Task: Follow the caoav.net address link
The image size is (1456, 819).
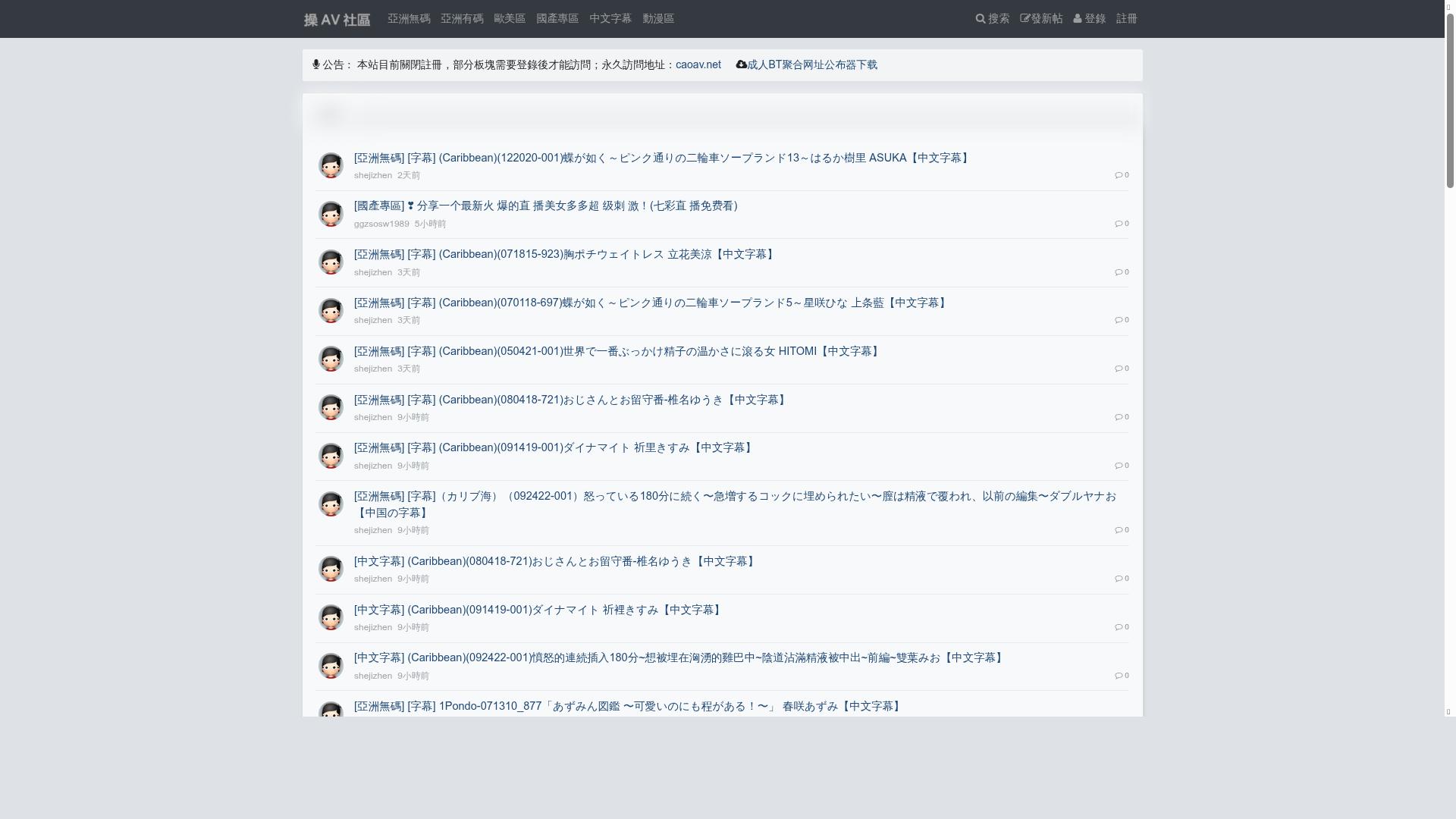Action: tap(698, 64)
